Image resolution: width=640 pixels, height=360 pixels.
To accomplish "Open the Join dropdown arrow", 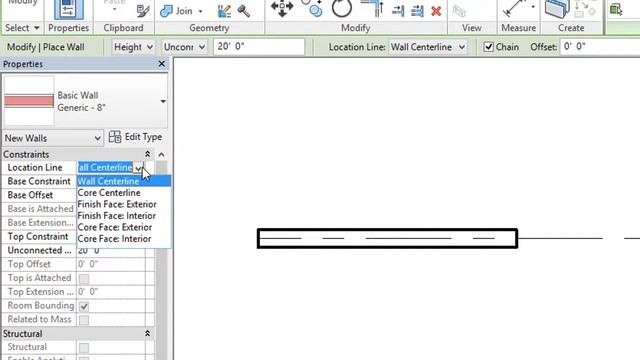I will coord(200,11).
